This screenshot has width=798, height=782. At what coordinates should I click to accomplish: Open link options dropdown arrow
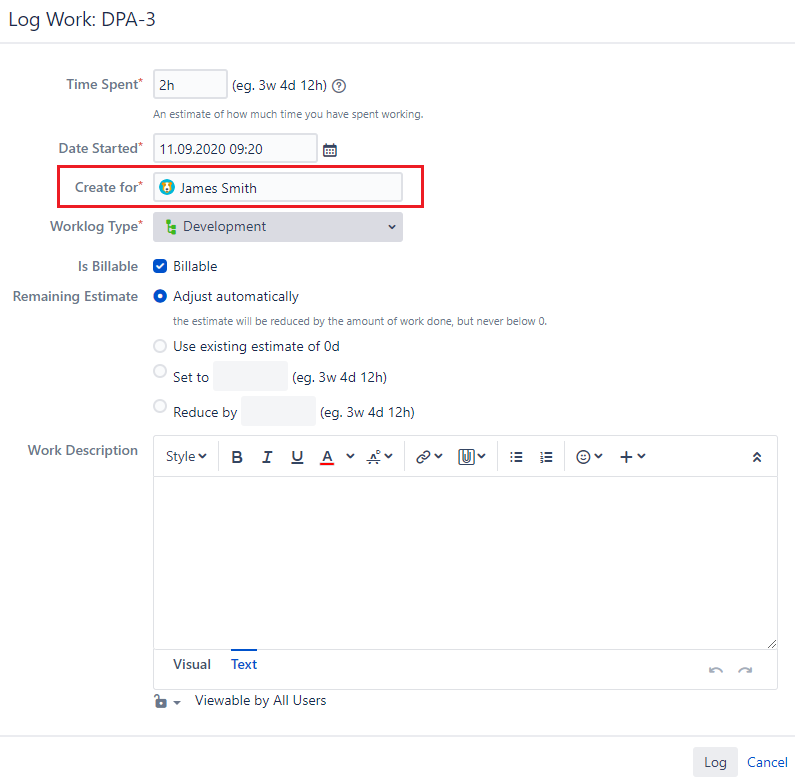click(438, 456)
